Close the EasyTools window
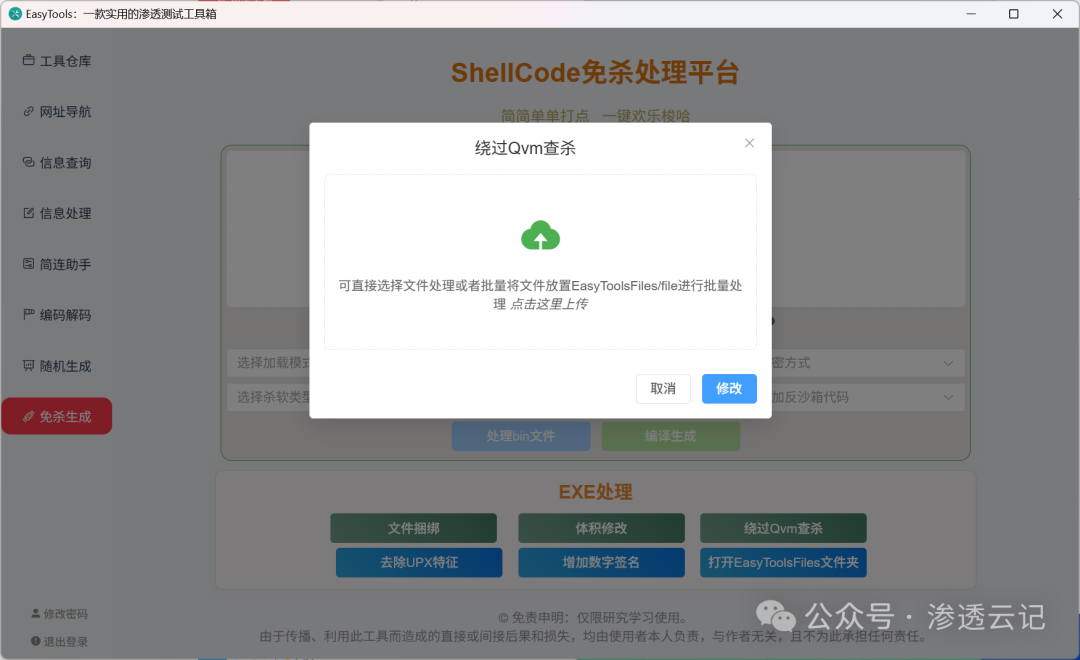Image resolution: width=1080 pixels, height=660 pixels. pyautogui.click(x=1057, y=14)
